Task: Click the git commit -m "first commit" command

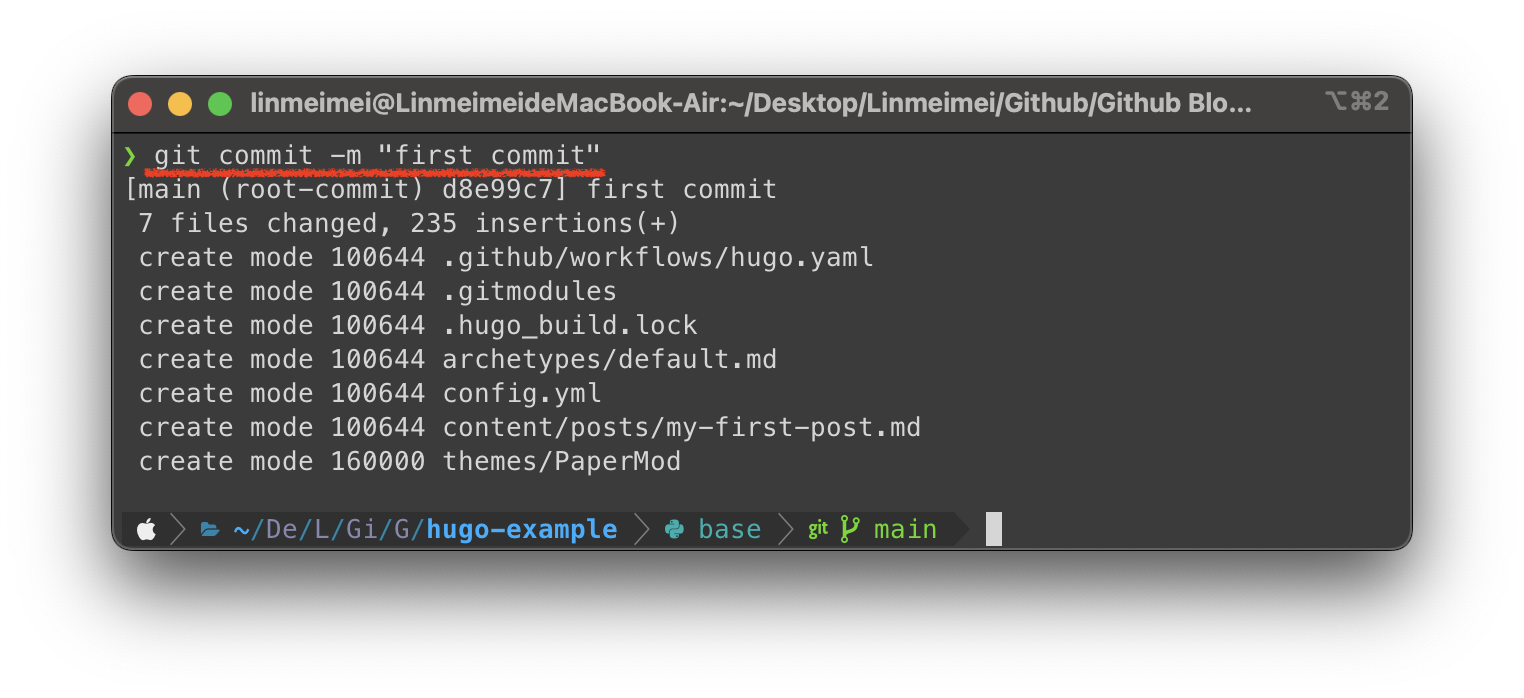Action: point(377,156)
